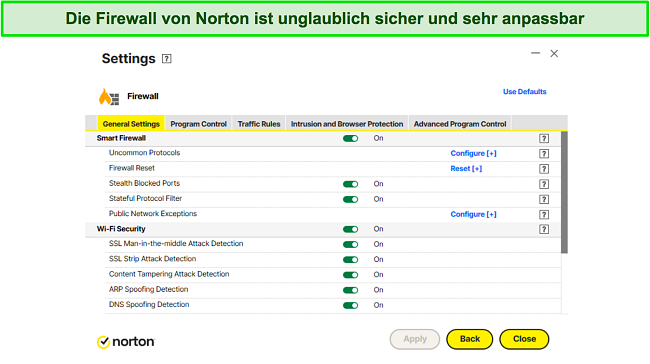
Task: Toggle the Smart Firewall switch
Action: point(350,138)
